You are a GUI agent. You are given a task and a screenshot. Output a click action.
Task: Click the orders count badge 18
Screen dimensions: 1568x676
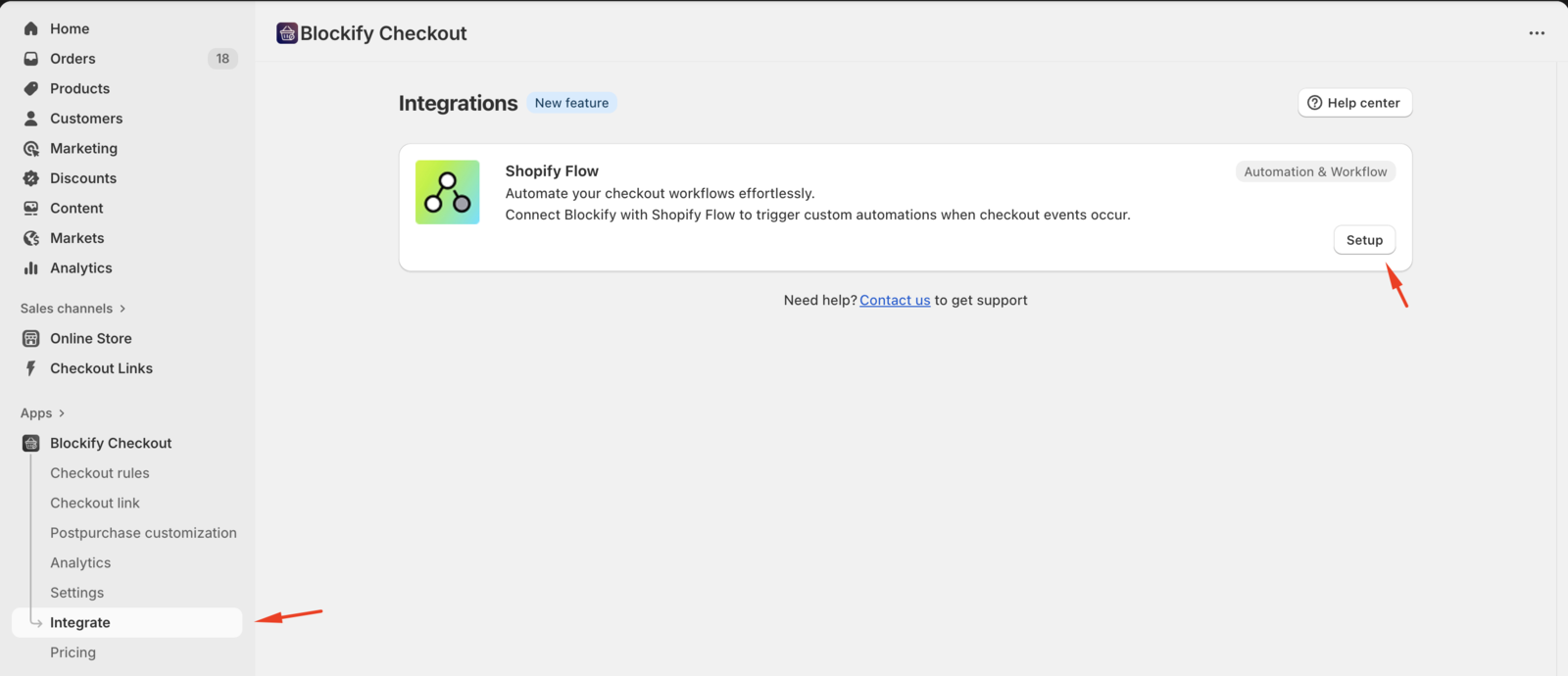222,59
